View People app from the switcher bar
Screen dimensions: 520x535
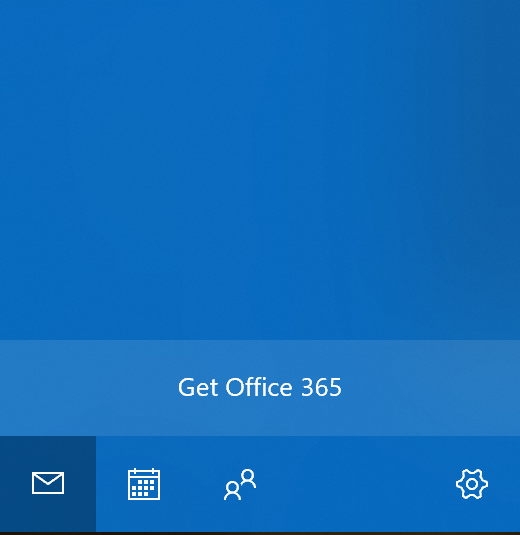(240, 484)
